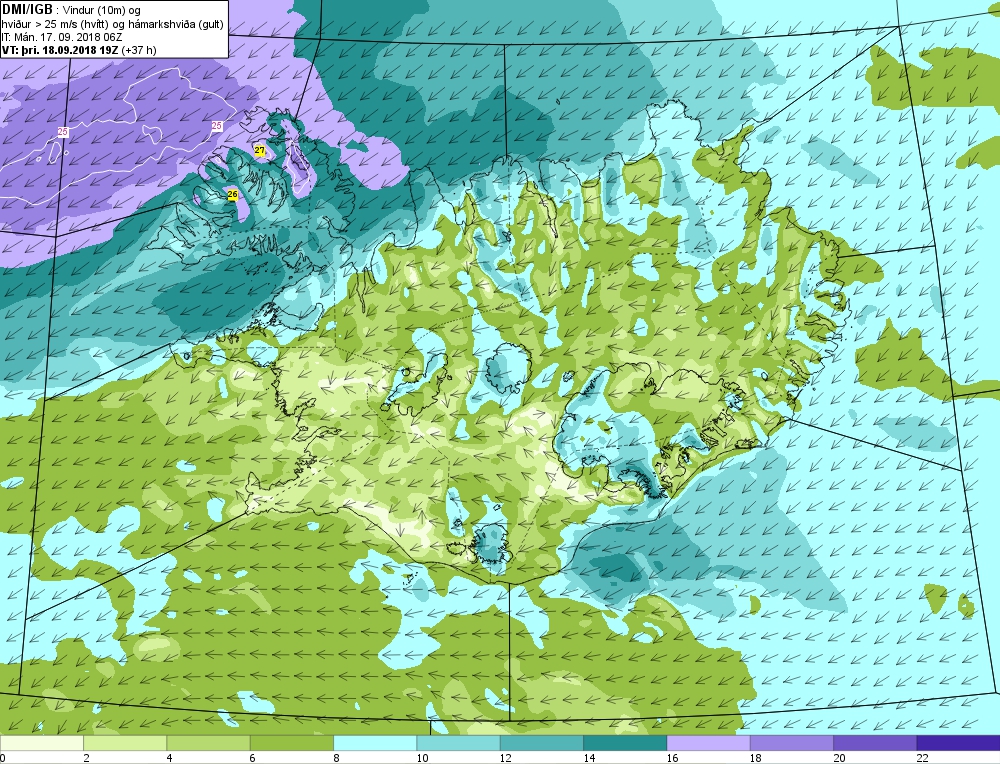The image size is (1000, 764).
Task: Click the valid time line 18.09.2018 19Z
Action: pyautogui.click(x=78, y=50)
